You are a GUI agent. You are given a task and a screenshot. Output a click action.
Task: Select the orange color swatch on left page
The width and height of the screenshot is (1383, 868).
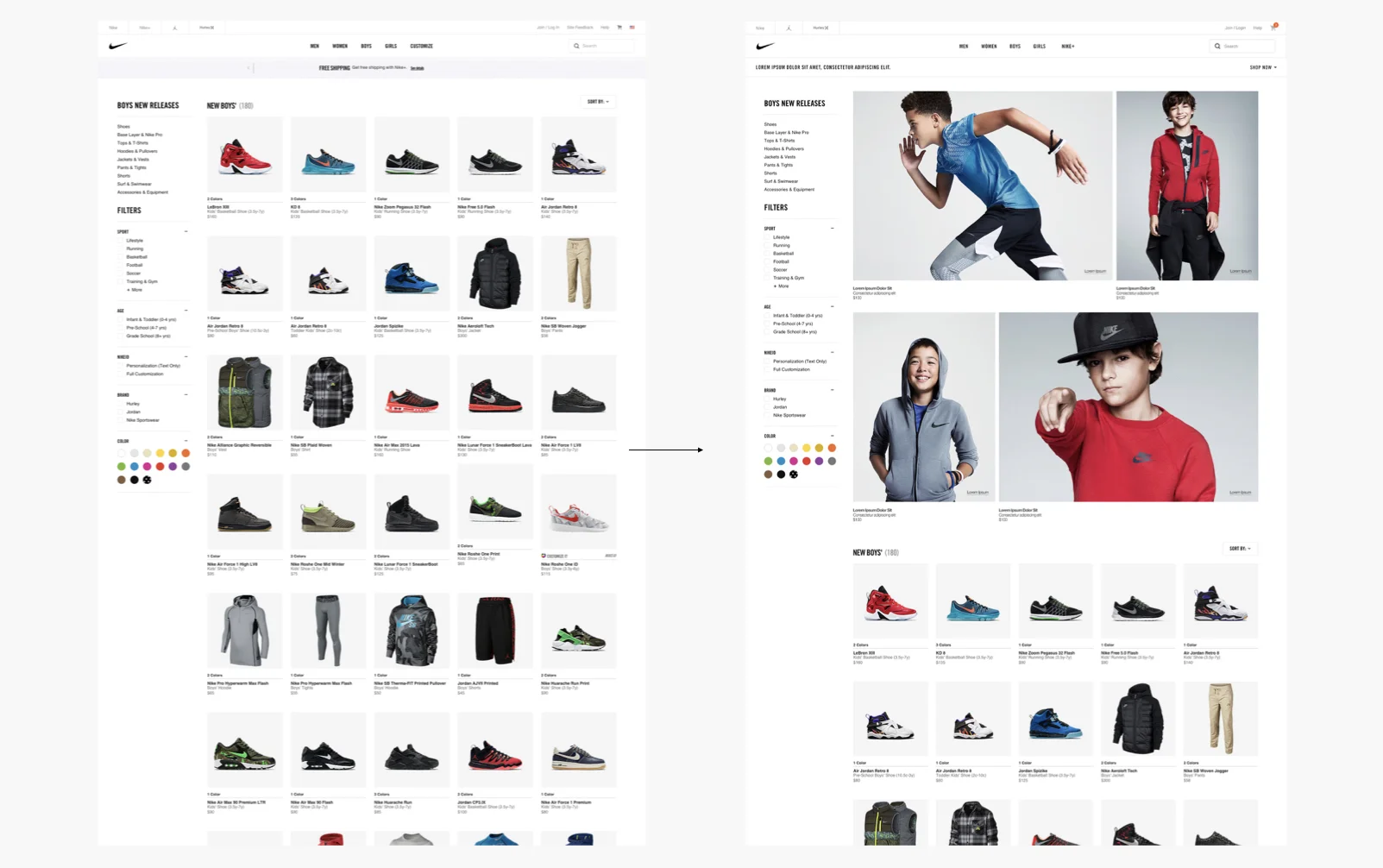[185, 453]
